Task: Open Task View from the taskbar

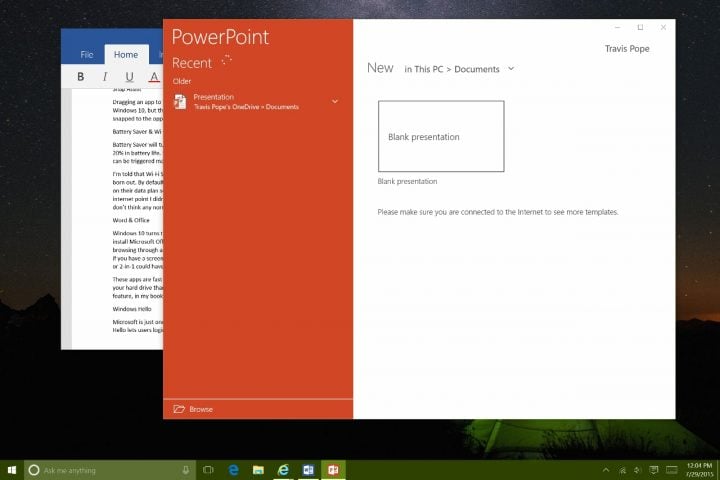Action: coord(208,470)
